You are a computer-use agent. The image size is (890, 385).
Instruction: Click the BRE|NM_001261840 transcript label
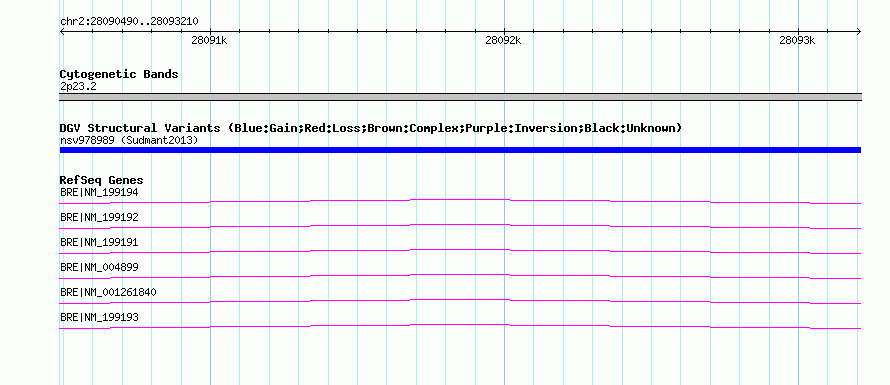108,292
